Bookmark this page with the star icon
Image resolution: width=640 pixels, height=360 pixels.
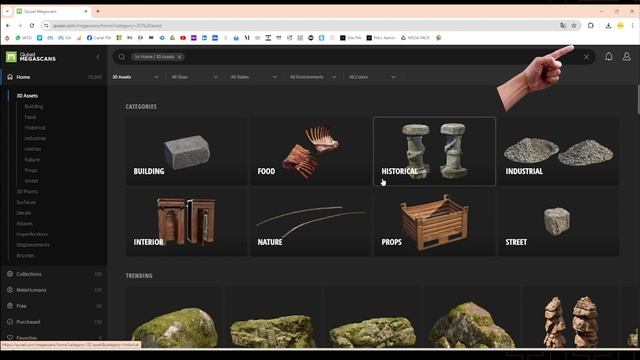(574, 25)
